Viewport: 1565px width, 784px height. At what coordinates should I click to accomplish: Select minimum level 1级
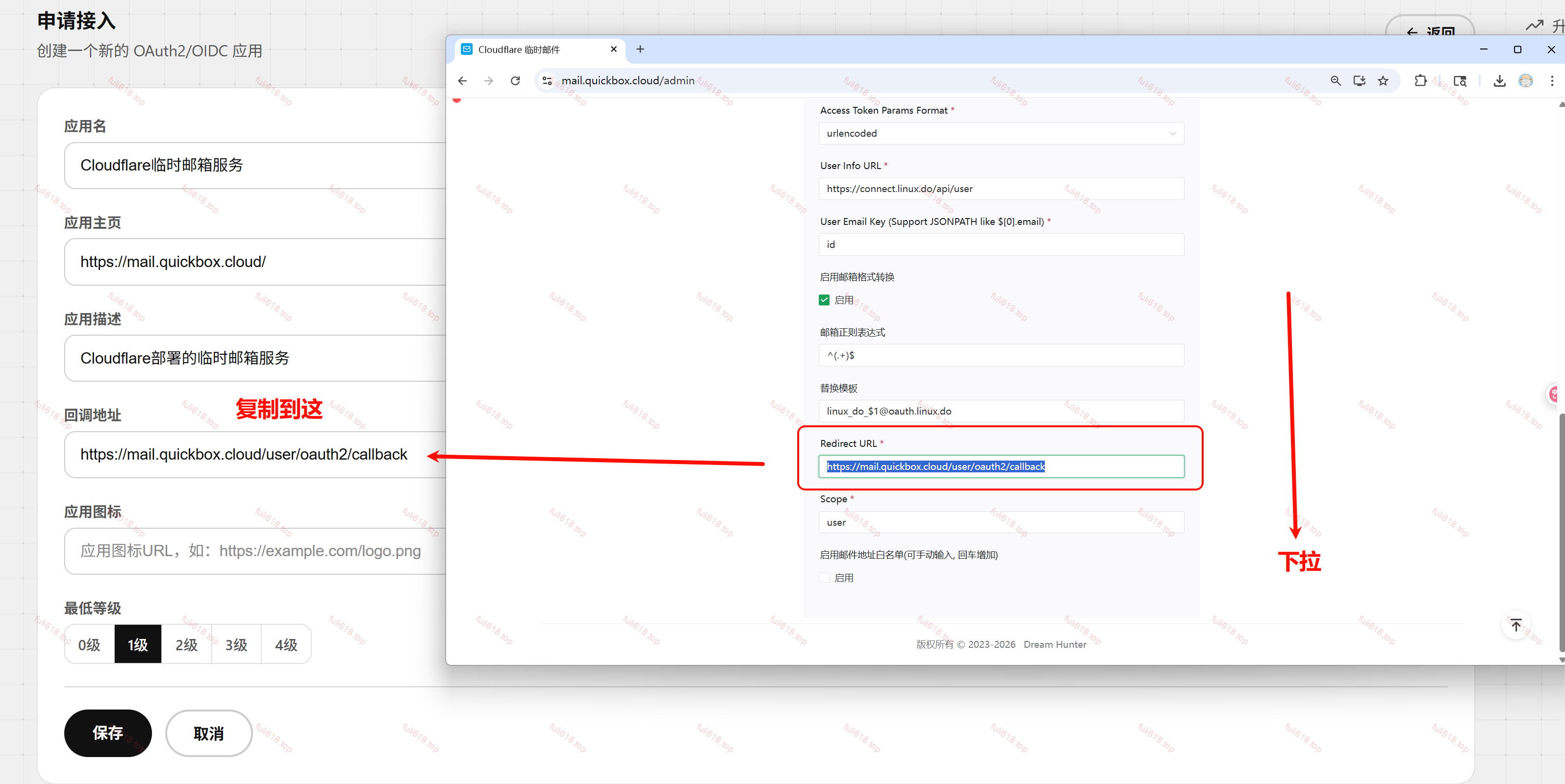coord(138,644)
